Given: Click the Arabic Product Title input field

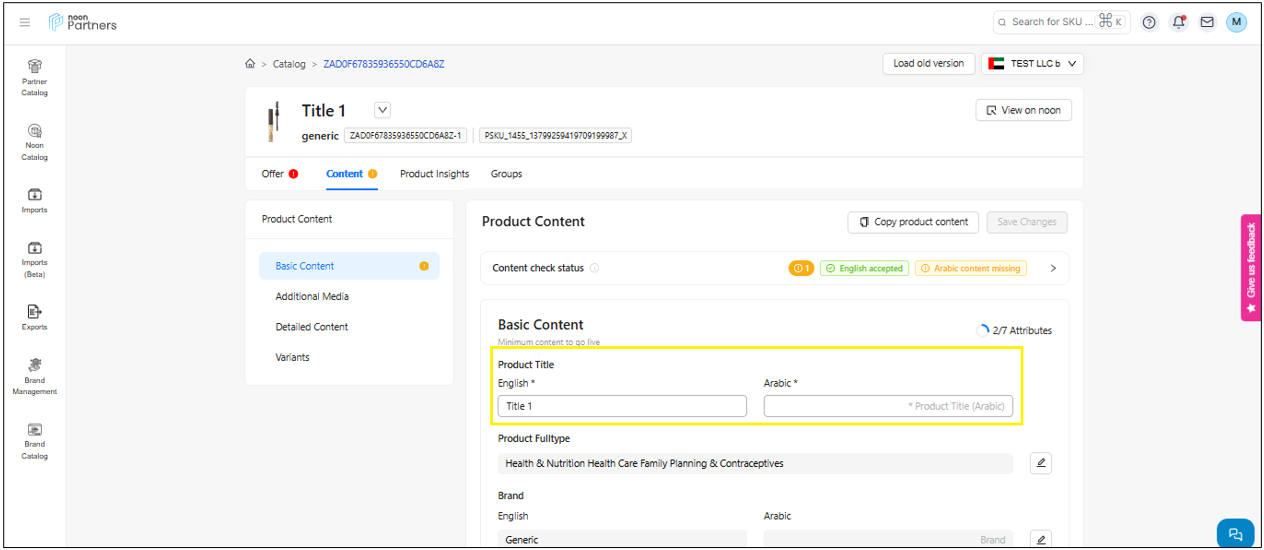Looking at the screenshot, I should click(888, 406).
